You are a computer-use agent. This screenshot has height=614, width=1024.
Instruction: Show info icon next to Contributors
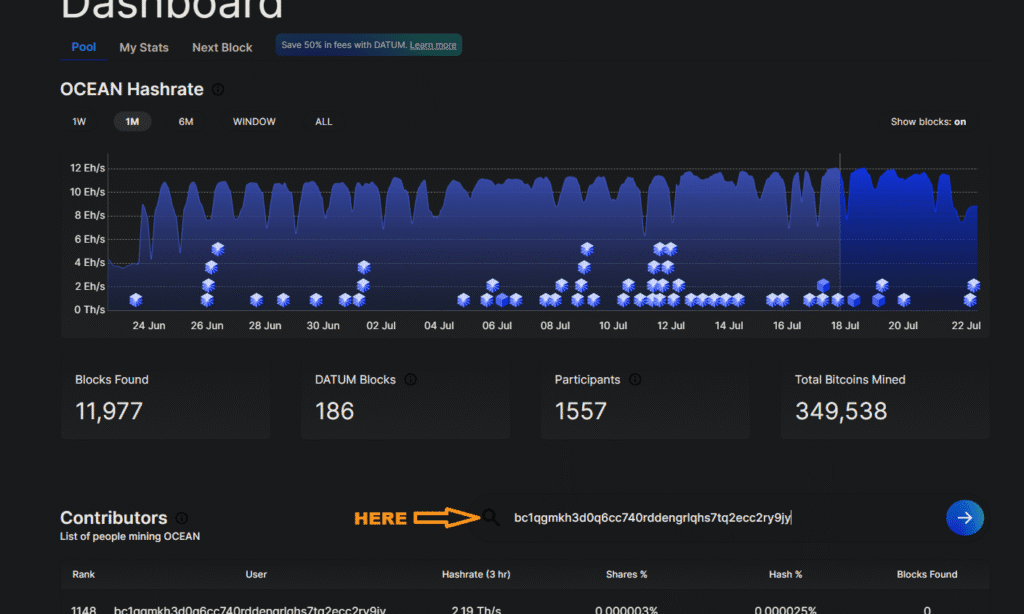point(182,518)
